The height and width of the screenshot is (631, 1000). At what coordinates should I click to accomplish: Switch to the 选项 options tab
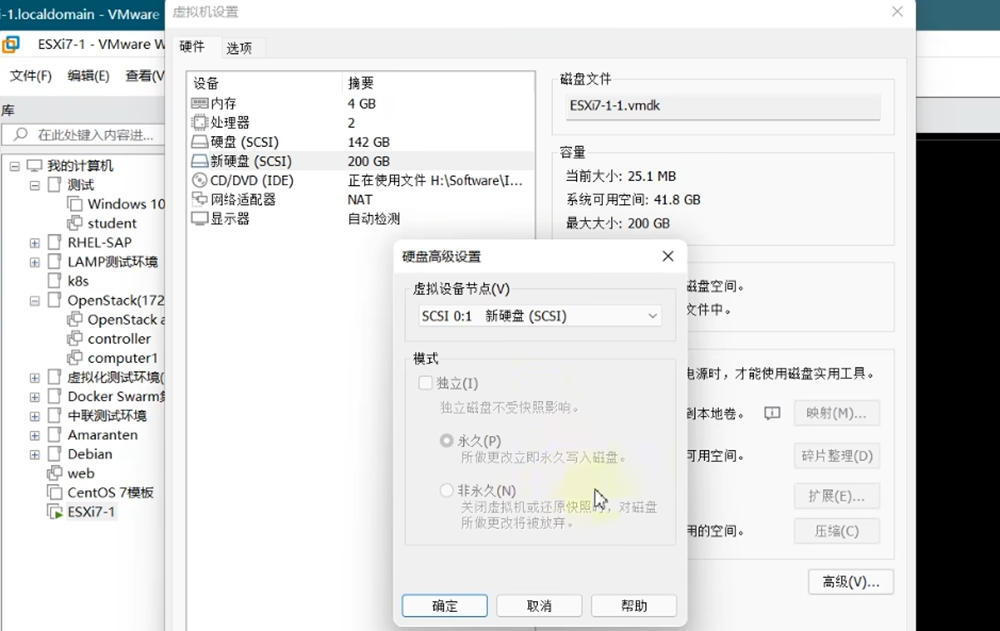(x=239, y=48)
